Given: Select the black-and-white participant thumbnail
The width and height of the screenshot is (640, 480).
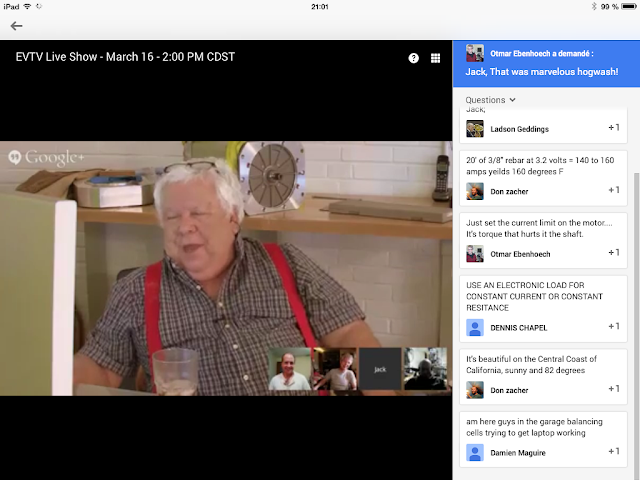Looking at the screenshot, I should pos(425,369).
